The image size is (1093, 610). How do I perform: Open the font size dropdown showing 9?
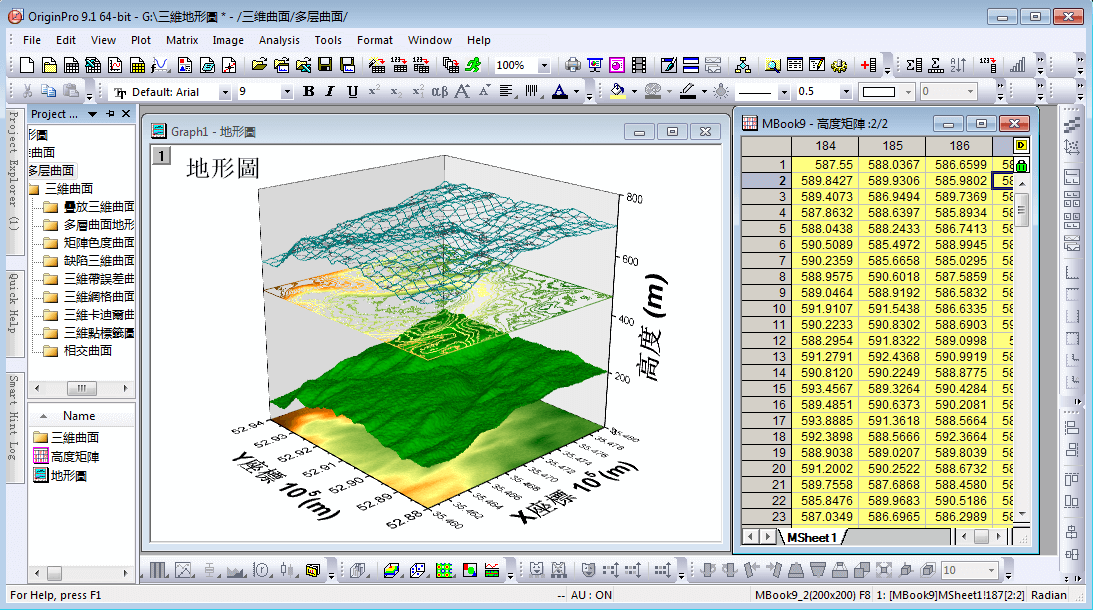click(287, 92)
